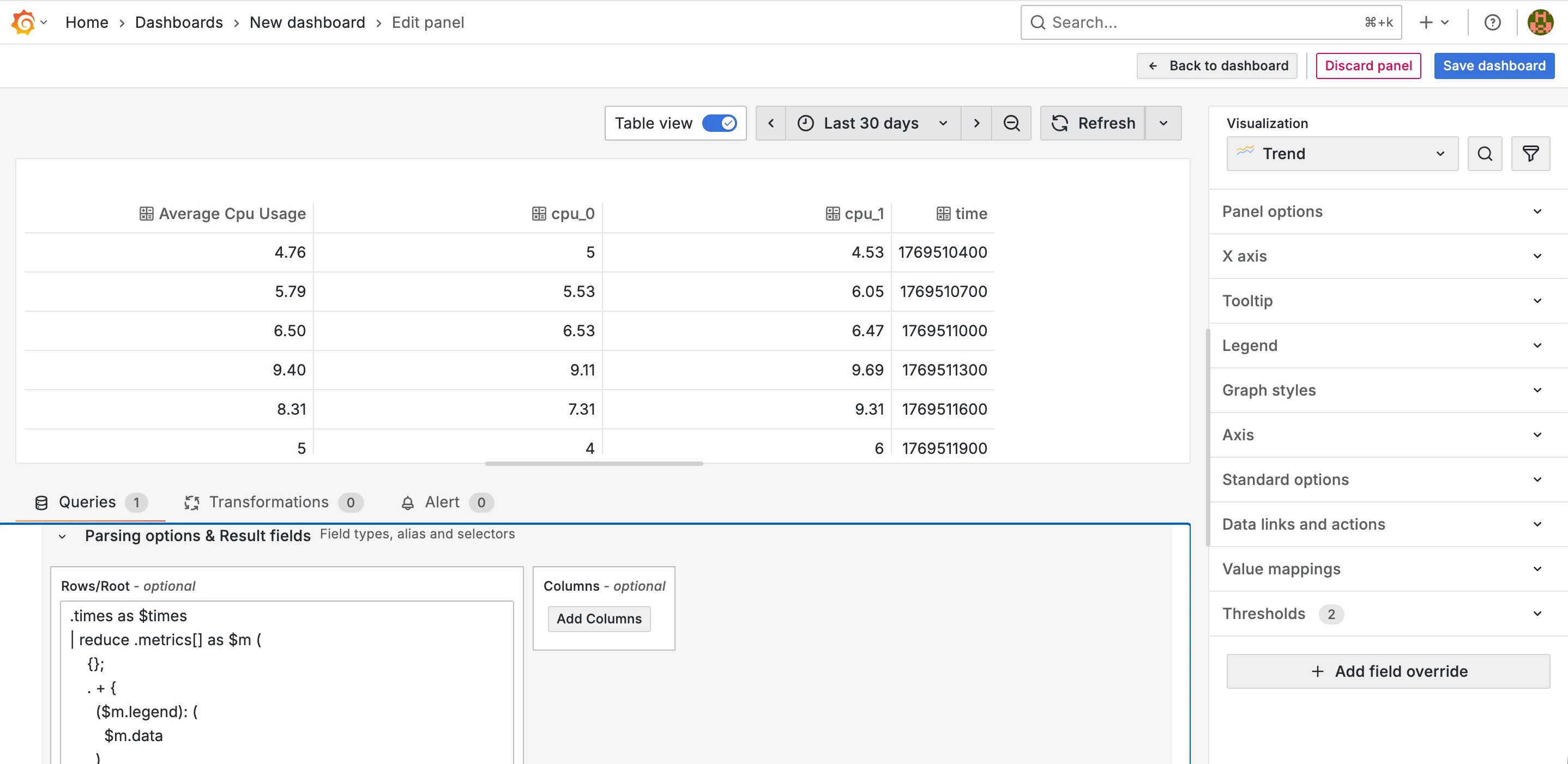
Task: Click the zoom out time range icon
Action: (x=1011, y=124)
